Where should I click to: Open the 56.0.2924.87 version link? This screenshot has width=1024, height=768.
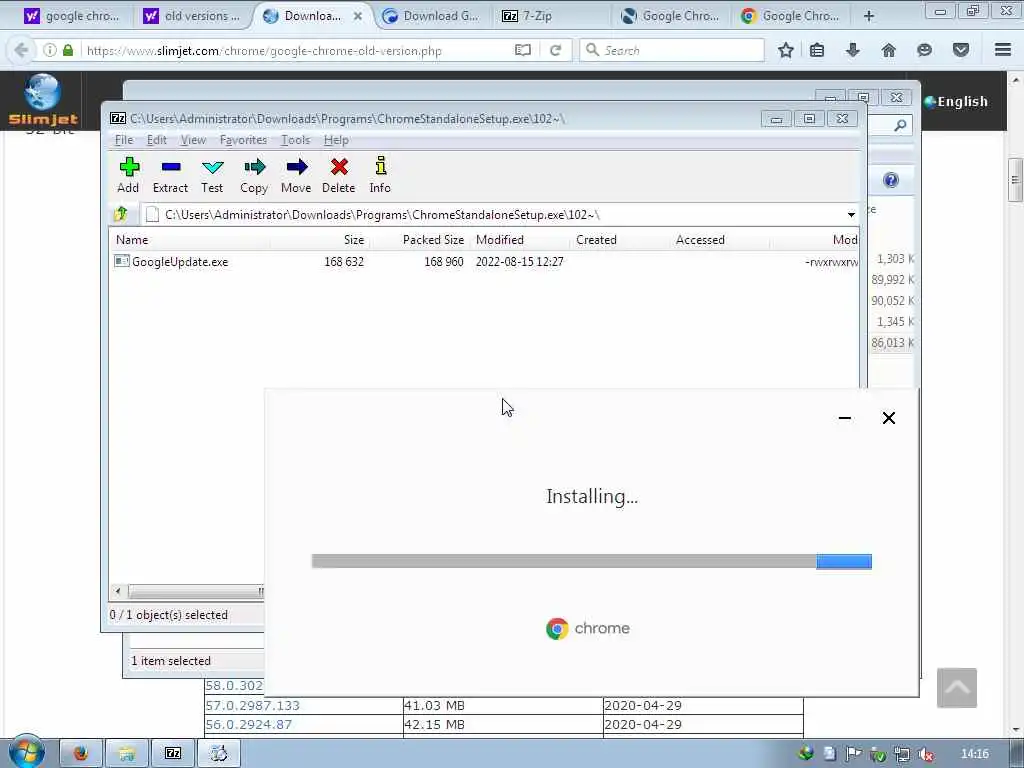pos(248,725)
